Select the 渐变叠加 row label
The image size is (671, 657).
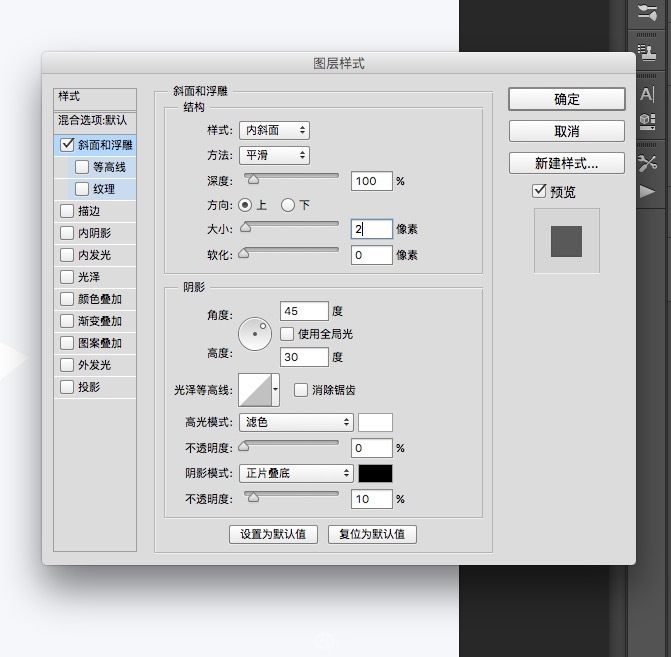[100, 321]
